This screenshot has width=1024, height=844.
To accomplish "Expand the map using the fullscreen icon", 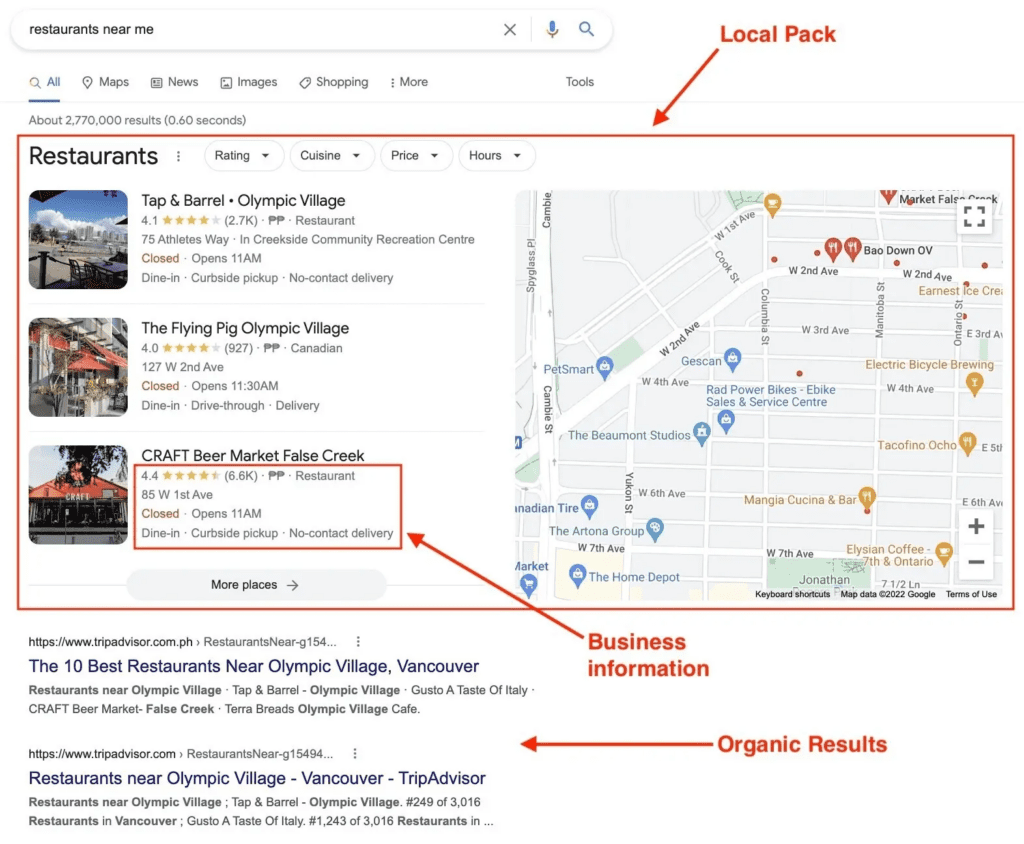I will pyautogui.click(x=974, y=216).
